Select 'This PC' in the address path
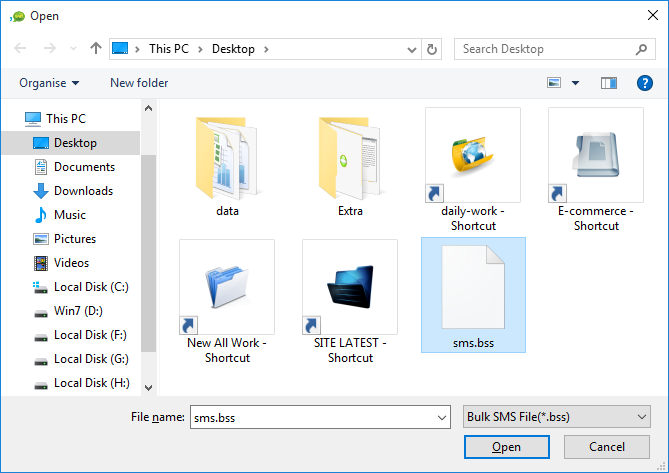 click(169, 49)
